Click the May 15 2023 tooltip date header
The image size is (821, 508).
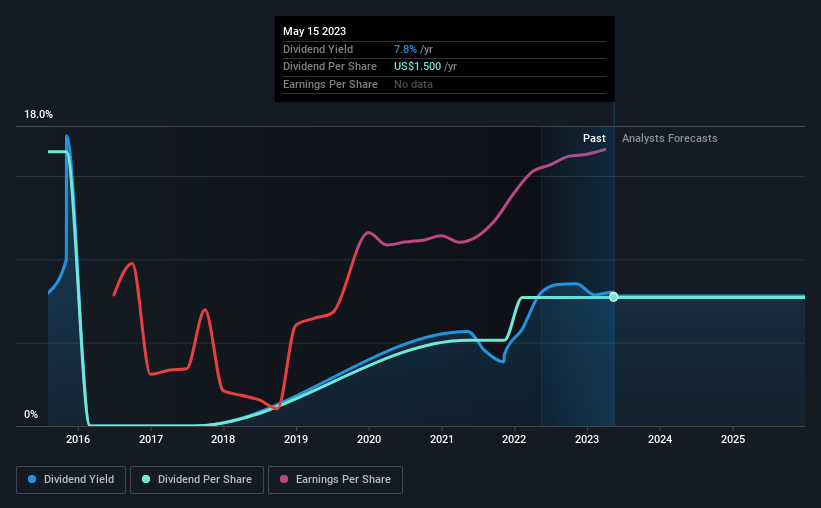point(315,31)
